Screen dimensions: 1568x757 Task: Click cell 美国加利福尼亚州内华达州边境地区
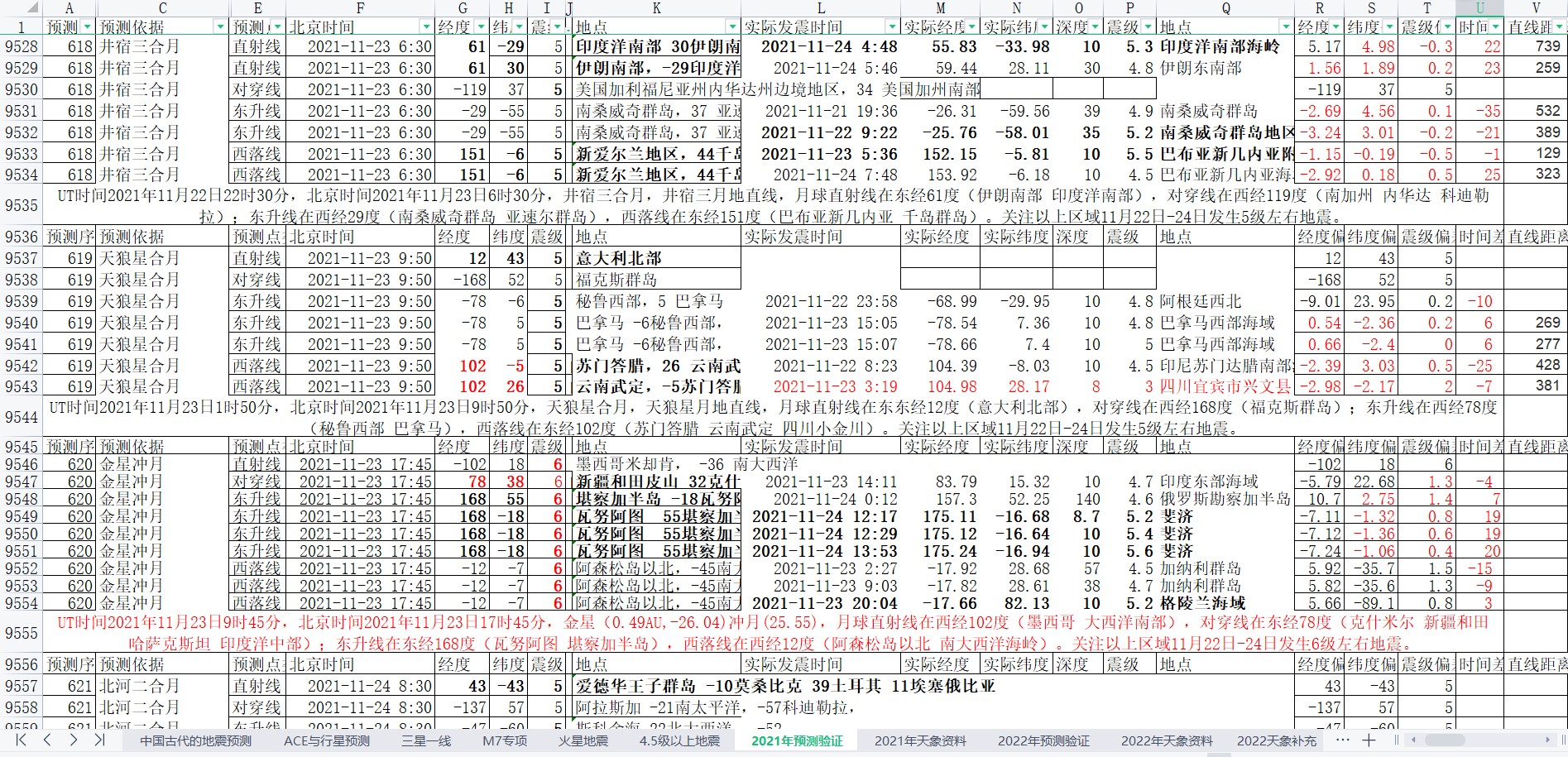656,89
